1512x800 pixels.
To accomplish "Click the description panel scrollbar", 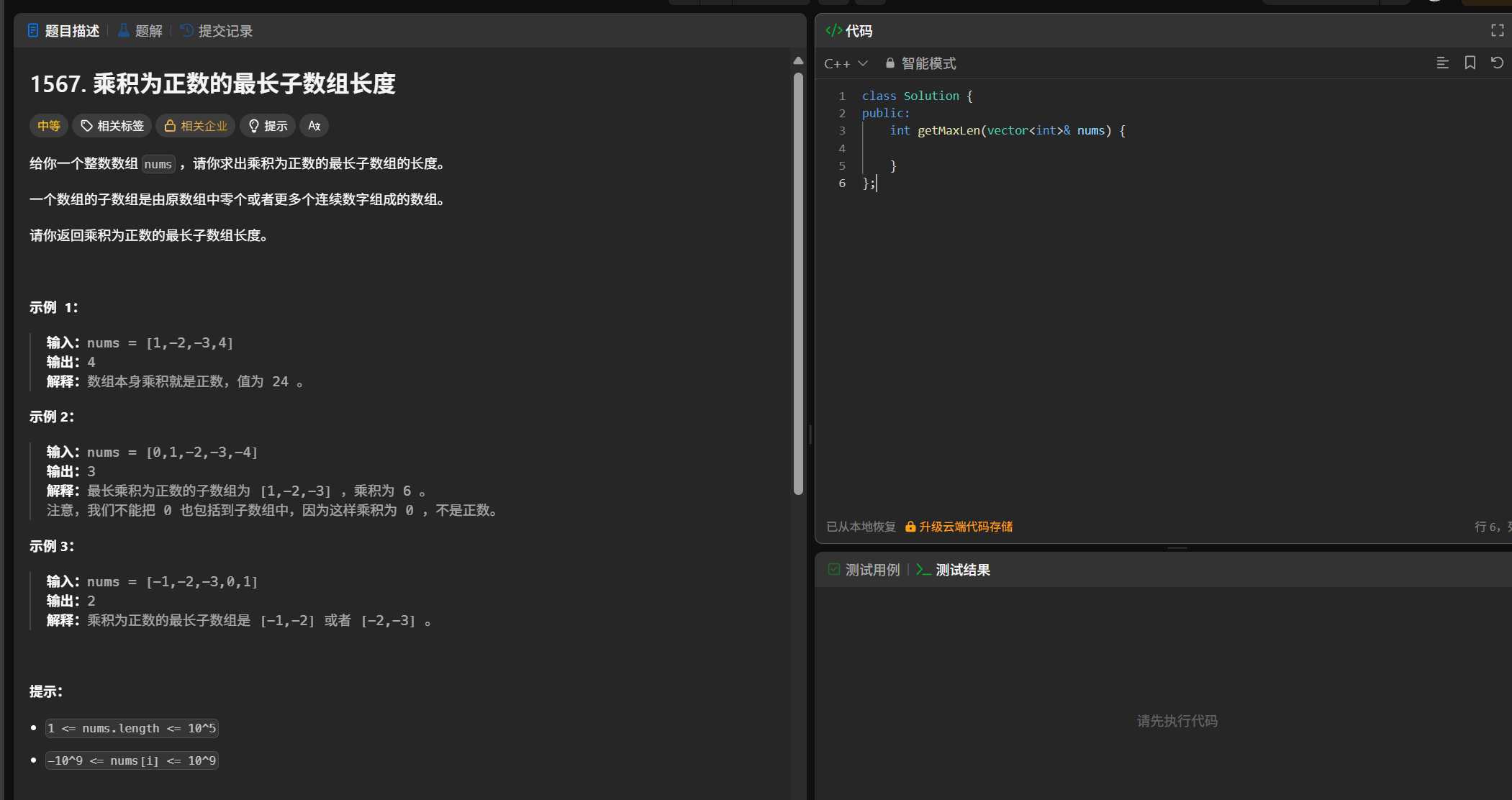I will pyautogui.click(x=798, y=284).
